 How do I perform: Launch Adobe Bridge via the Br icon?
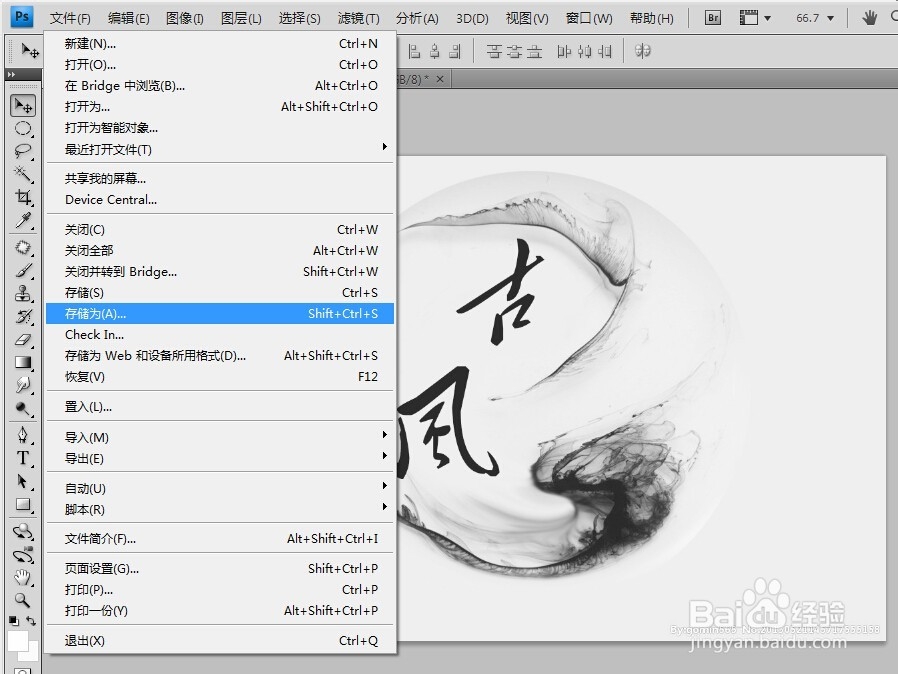tap(712, 17)
